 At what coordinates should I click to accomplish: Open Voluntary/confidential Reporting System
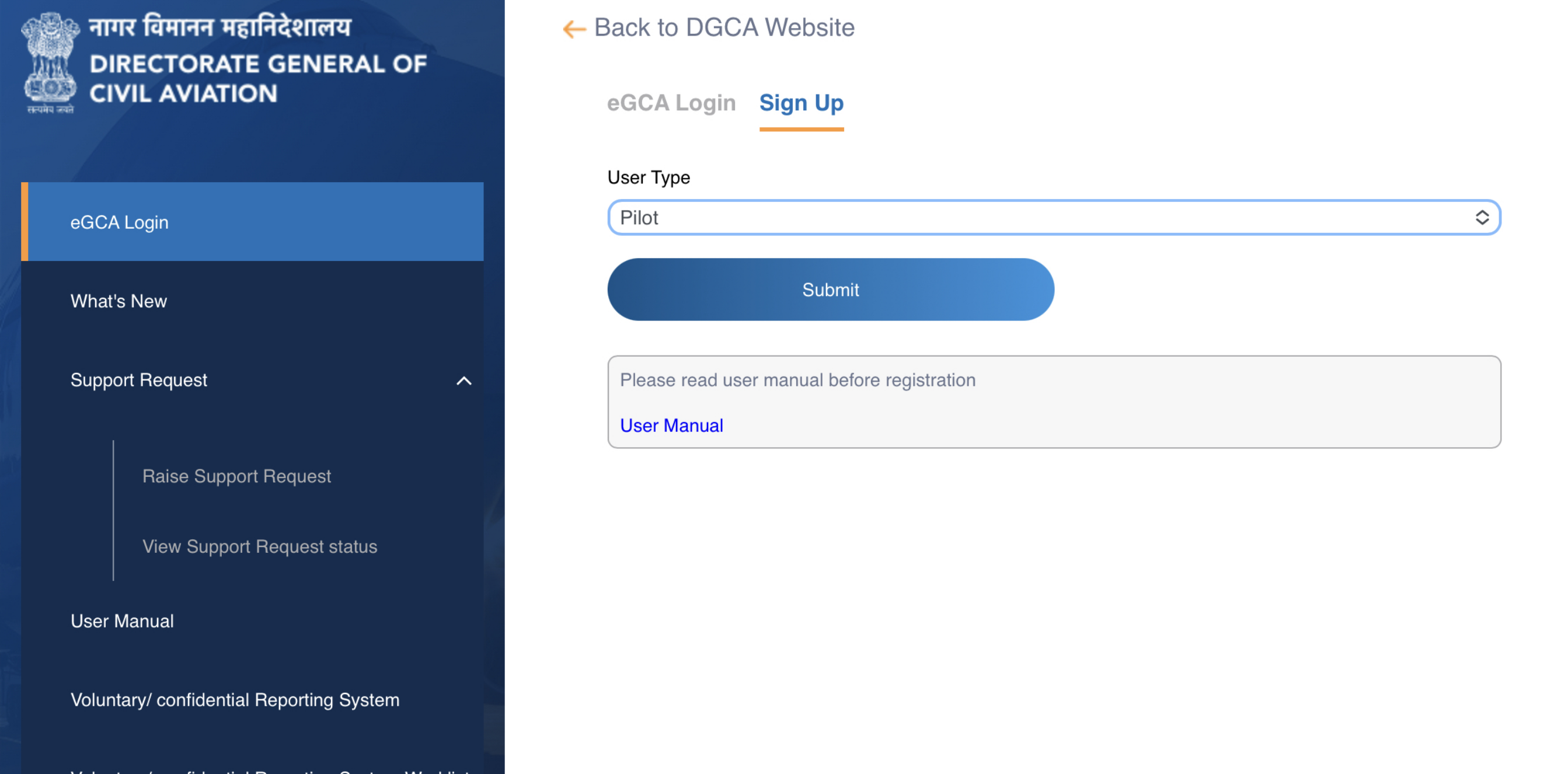pos(234,700)
